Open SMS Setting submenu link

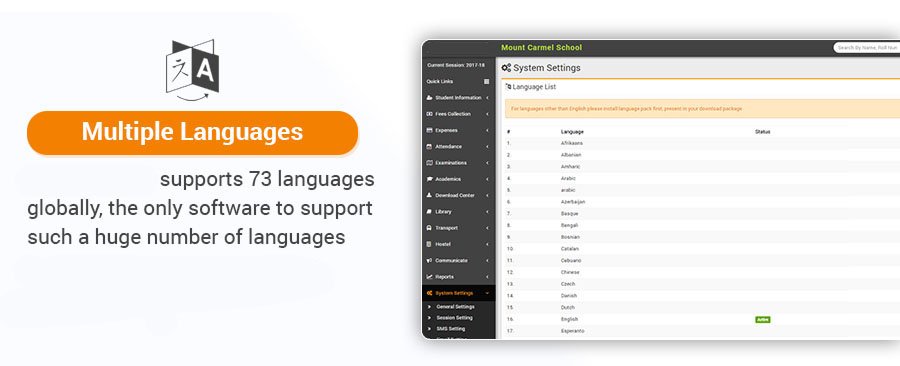(x=451, y=329)
